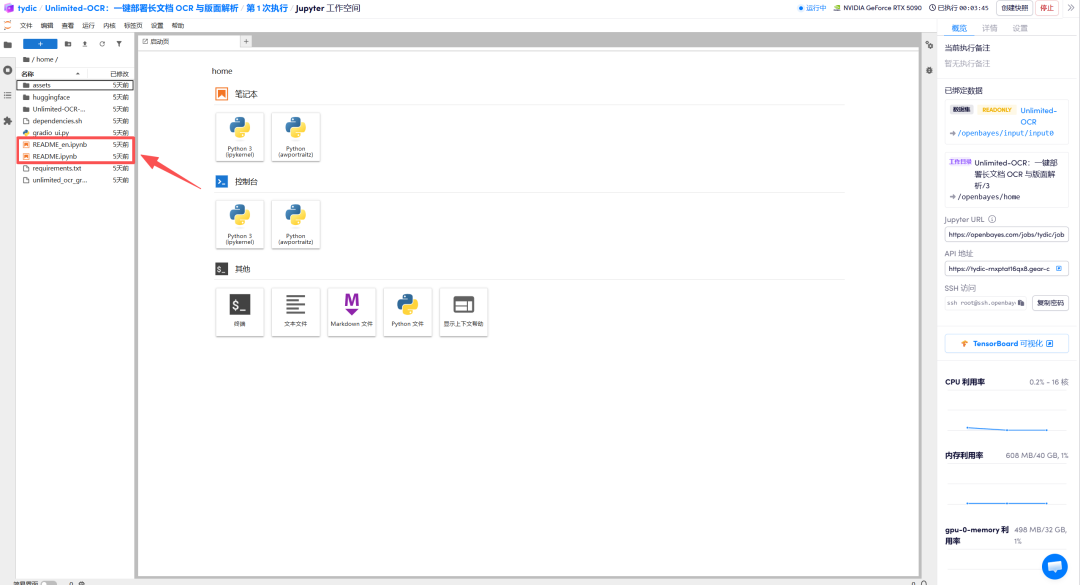Click the /openbayes/input/input0 path link

[1006, 133]
